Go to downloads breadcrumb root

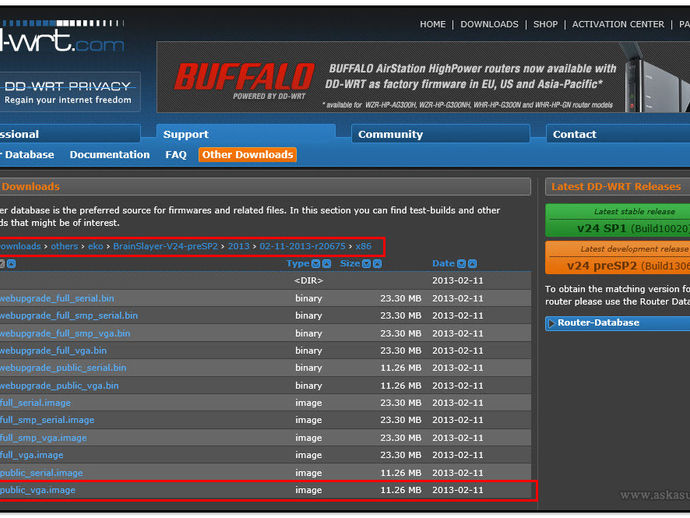pos(20,246)
